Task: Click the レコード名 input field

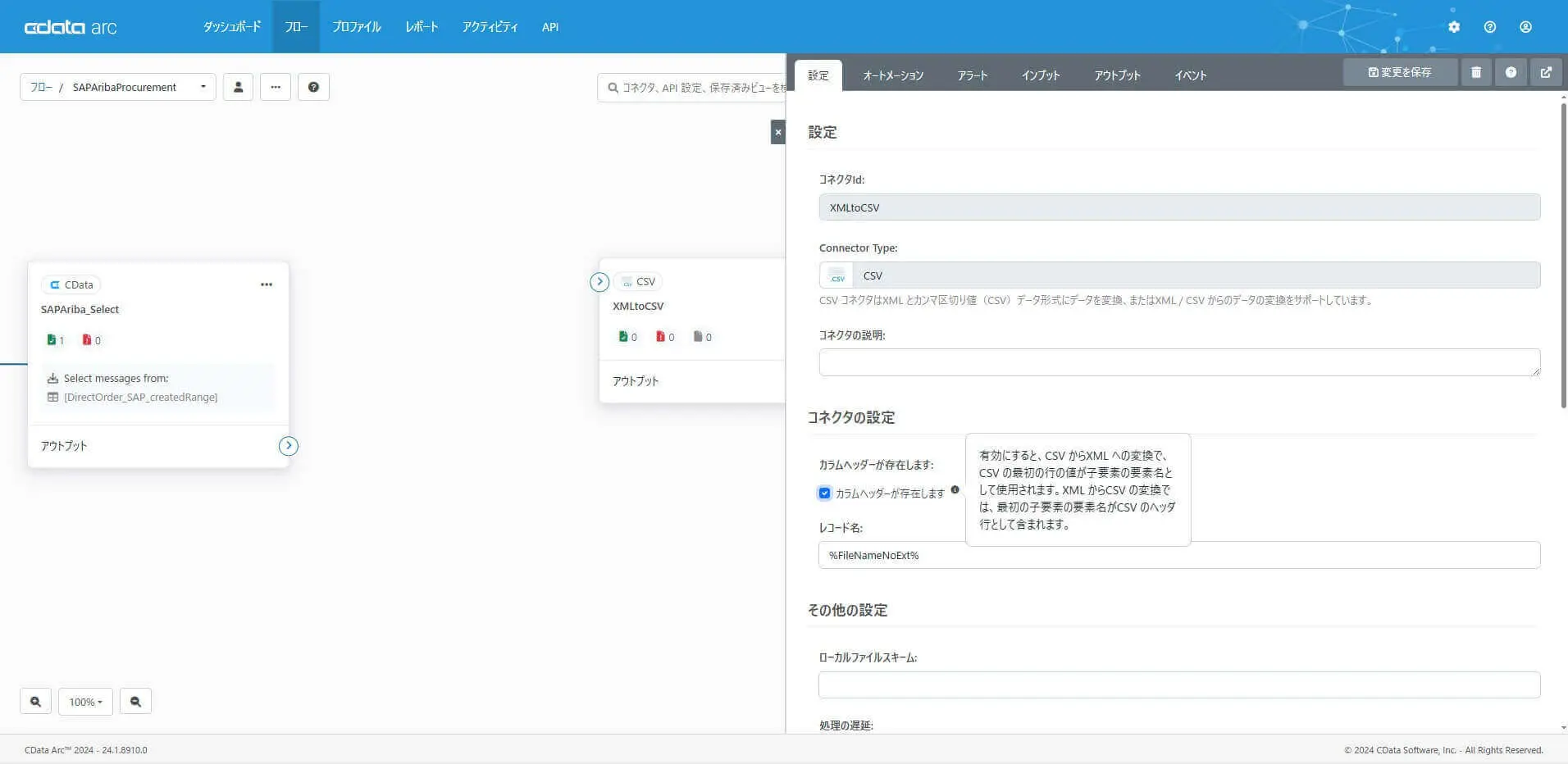Action: click(1179, 555)
